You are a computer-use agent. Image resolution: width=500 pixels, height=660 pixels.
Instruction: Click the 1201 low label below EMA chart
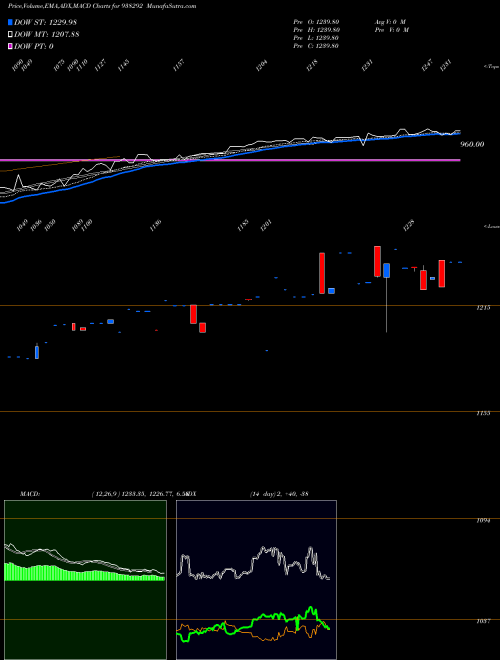[266, 225]
